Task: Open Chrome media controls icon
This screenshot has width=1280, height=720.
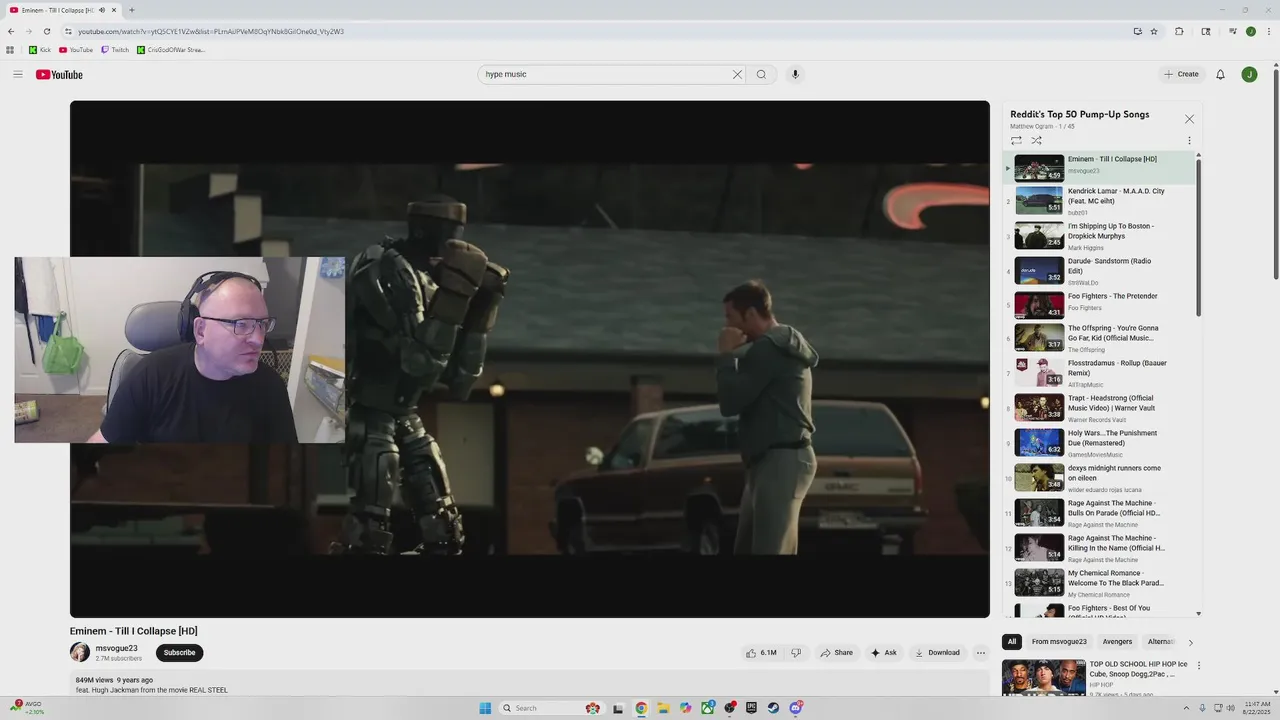Action: 1232,31
